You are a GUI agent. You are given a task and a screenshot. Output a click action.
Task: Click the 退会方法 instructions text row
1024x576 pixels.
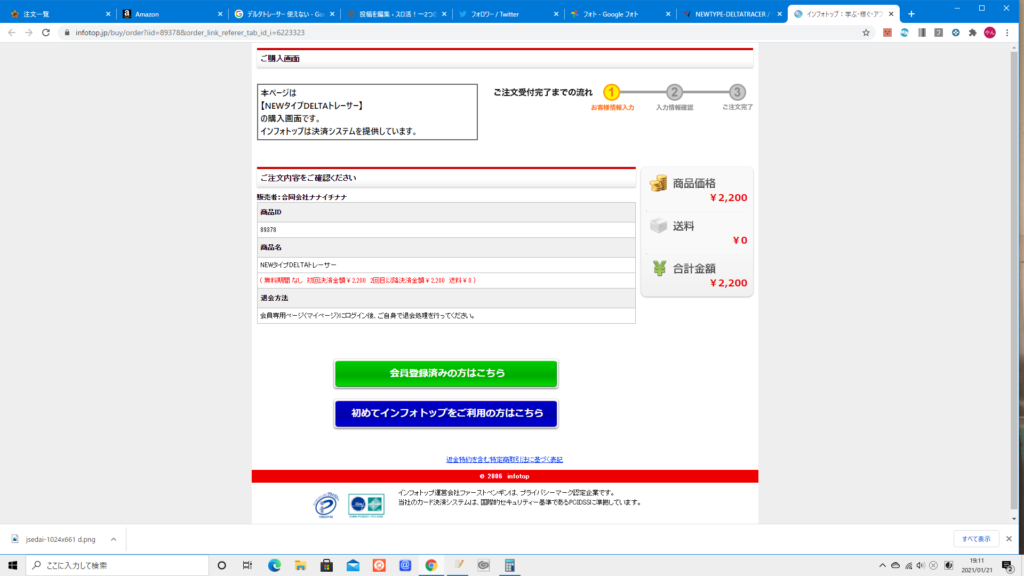[446, 315]
